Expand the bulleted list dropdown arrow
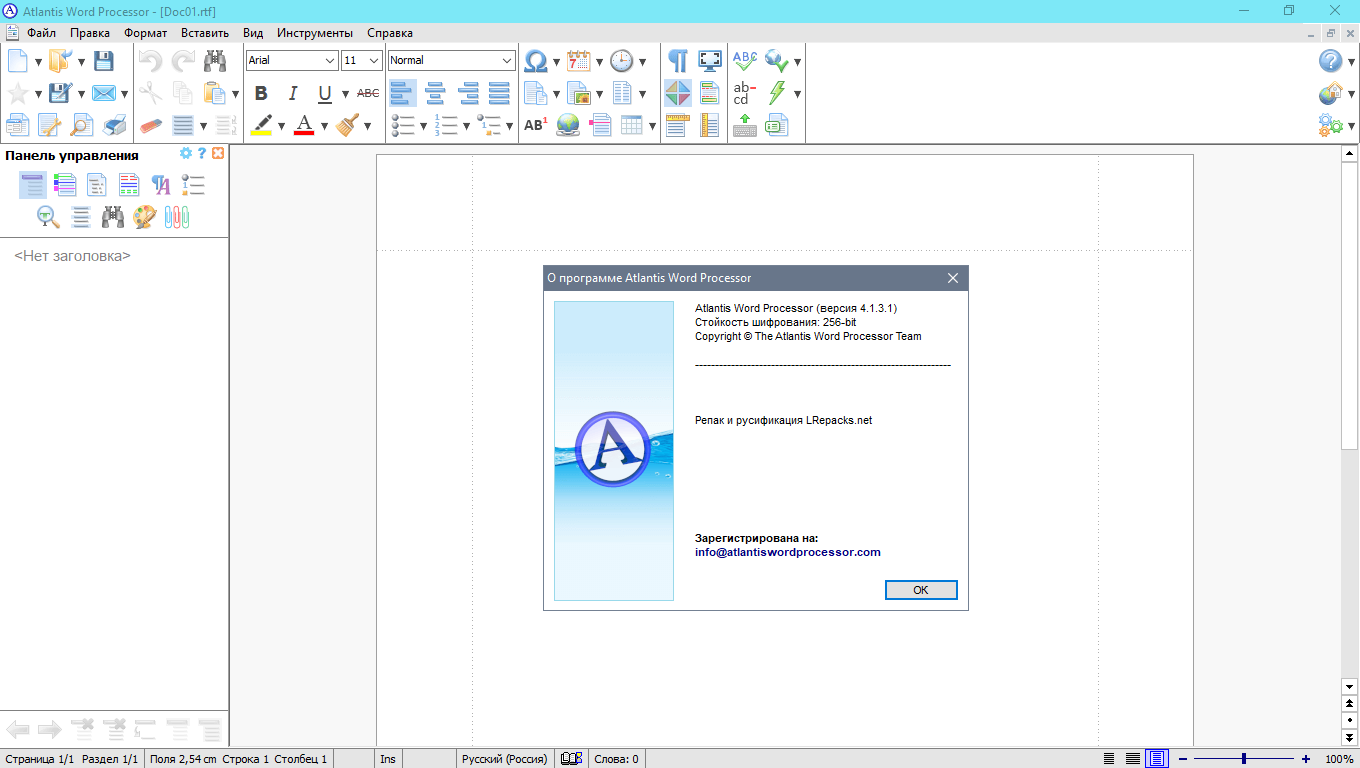This screenshot has width=1360, height=768. click(424, 127)
